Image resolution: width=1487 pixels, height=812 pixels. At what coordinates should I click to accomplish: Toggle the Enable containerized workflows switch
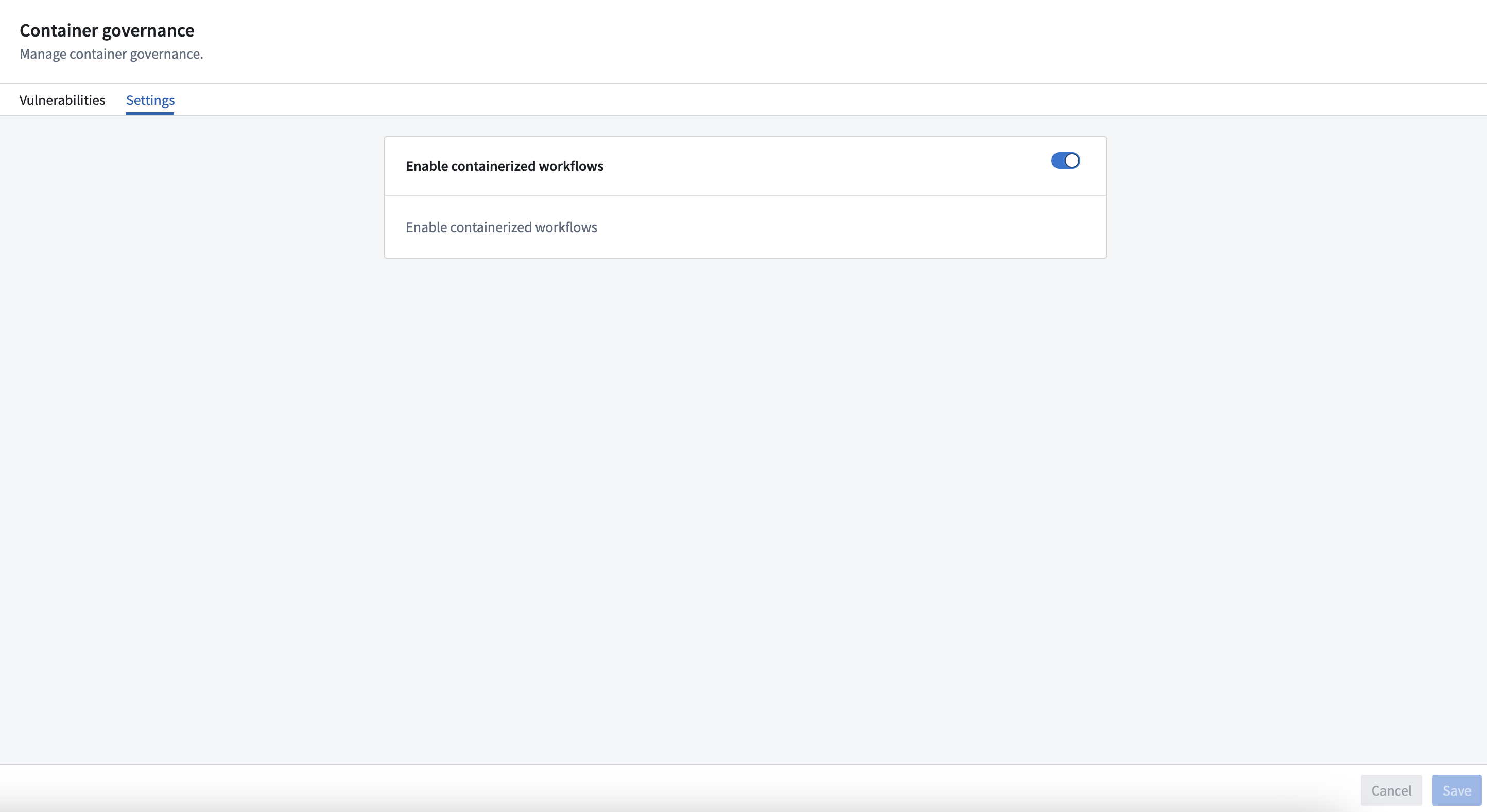pos(1065,161)
